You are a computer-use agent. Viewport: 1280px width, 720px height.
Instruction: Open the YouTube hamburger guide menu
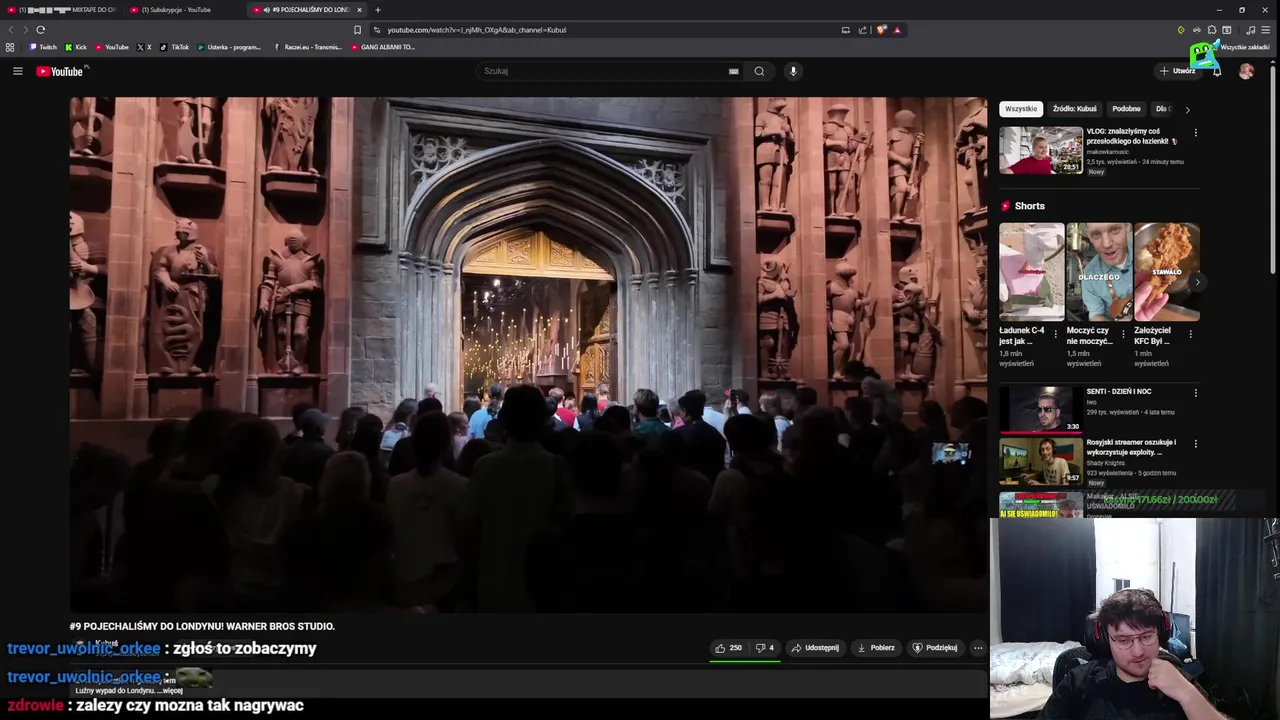pos(17,71)
